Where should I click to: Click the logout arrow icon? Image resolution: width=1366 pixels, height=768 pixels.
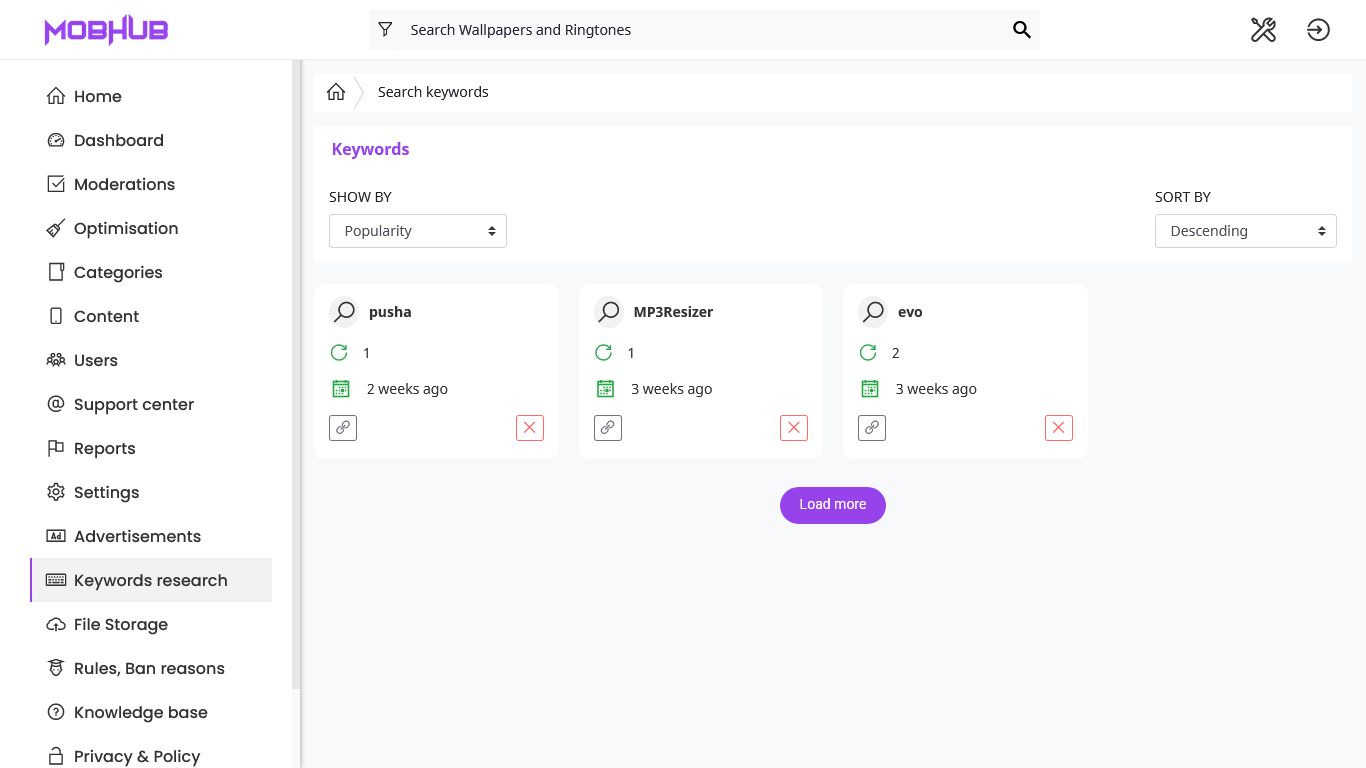[x=1318, y=30]
